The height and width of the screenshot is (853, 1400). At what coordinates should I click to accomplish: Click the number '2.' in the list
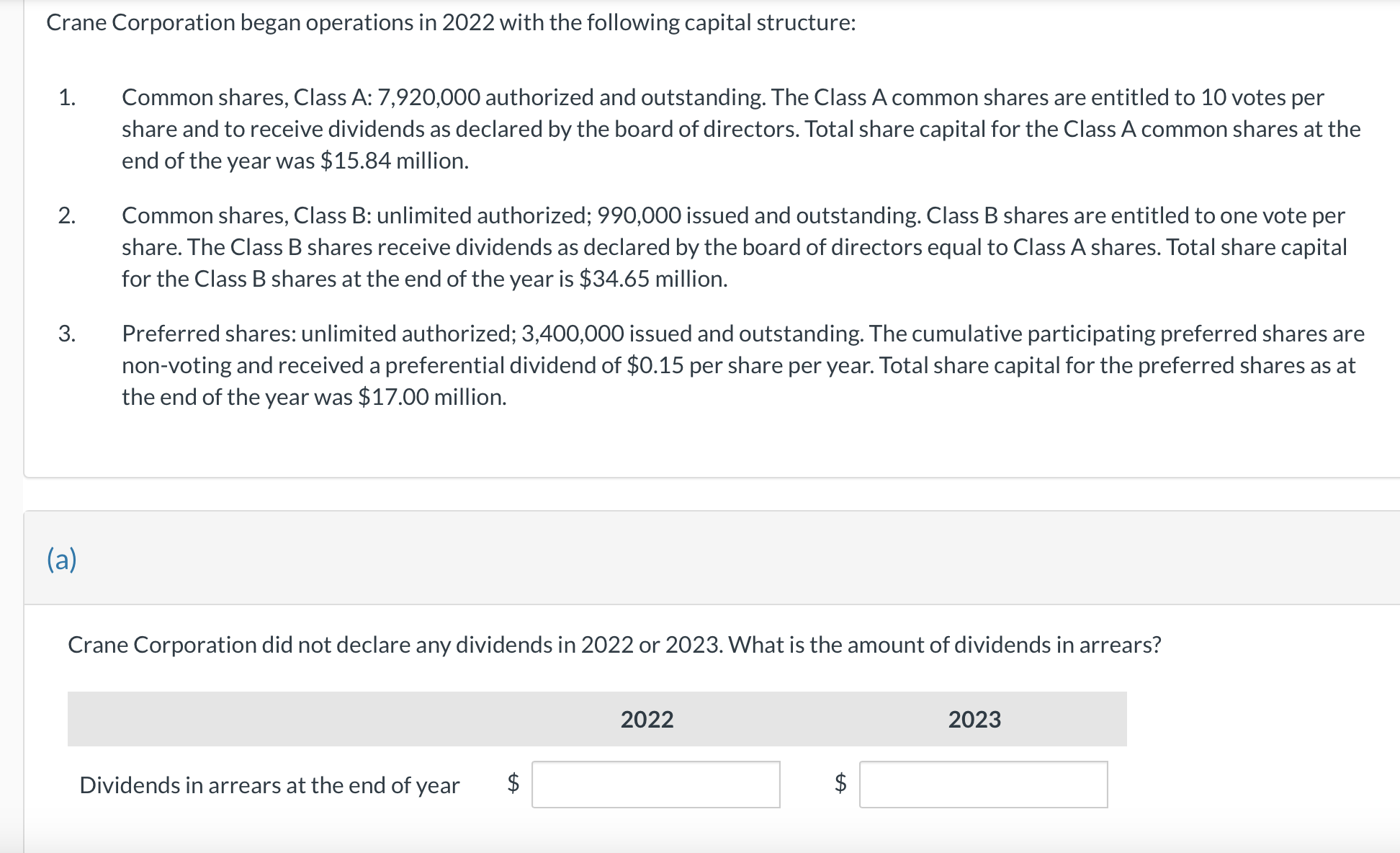pos(68,215)
